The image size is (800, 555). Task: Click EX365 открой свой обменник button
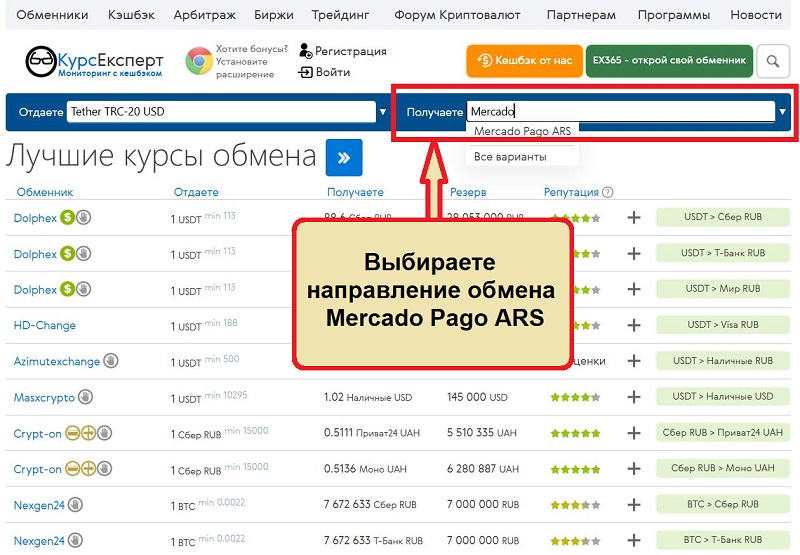click(x=669, y=61)
